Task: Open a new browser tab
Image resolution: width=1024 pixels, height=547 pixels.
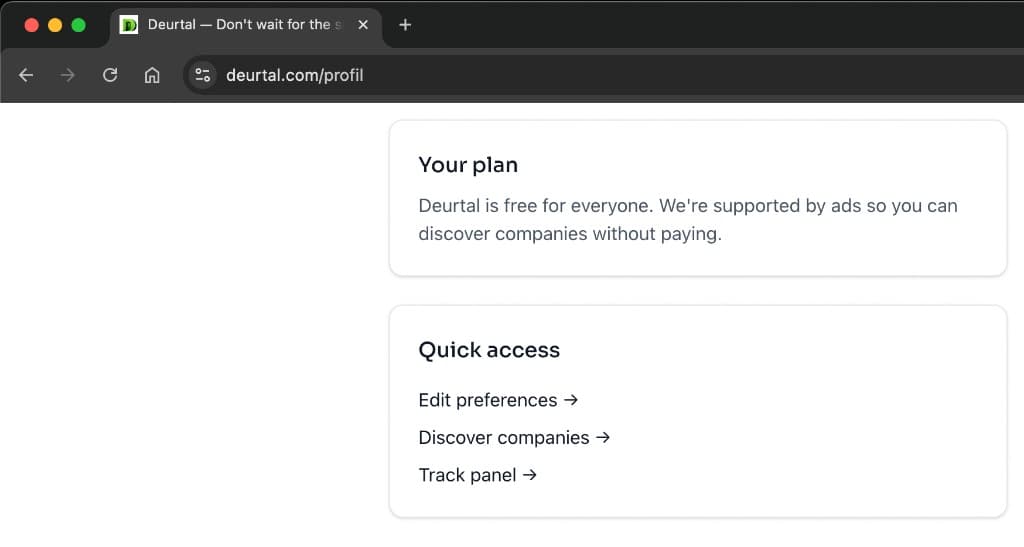Action: 405,25
